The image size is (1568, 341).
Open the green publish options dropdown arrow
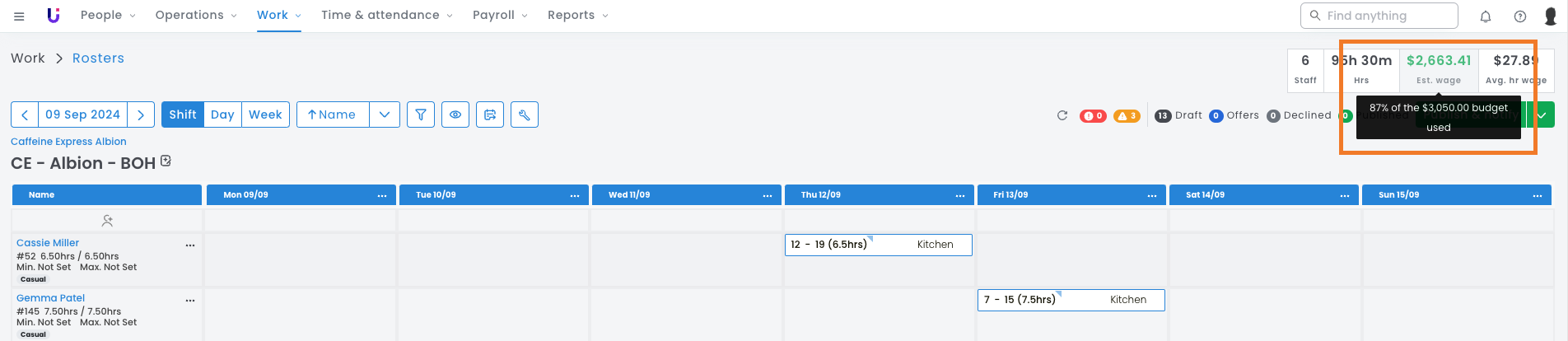(x=1542, y=115)
